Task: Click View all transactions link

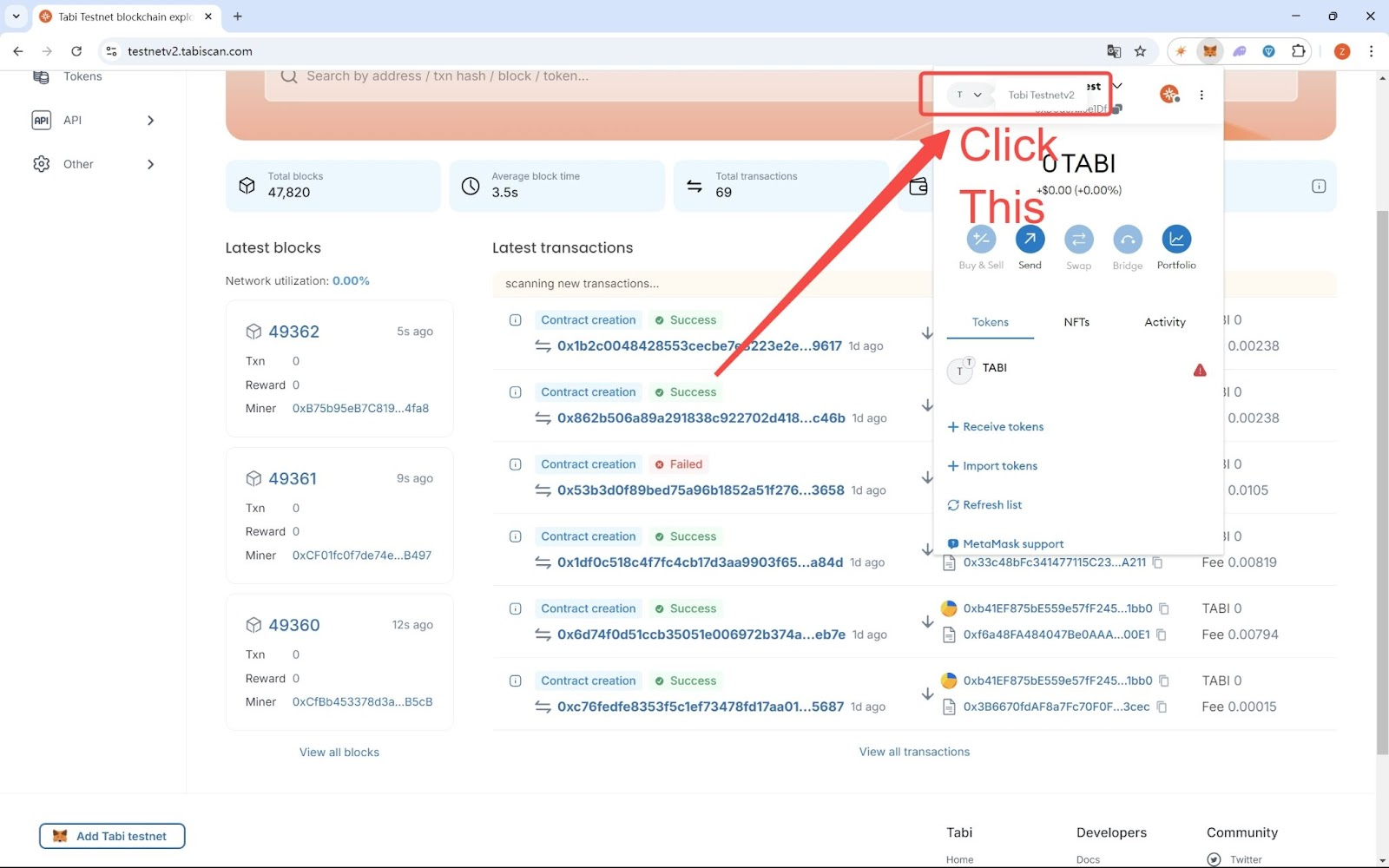Action: (x=914, y=752)
